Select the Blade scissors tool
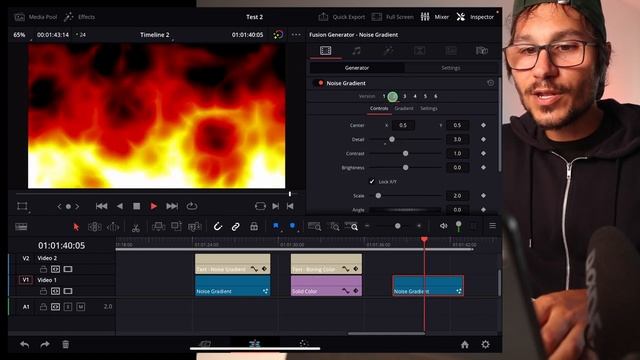Screen dimensions: 640x360 coord(136,227)
